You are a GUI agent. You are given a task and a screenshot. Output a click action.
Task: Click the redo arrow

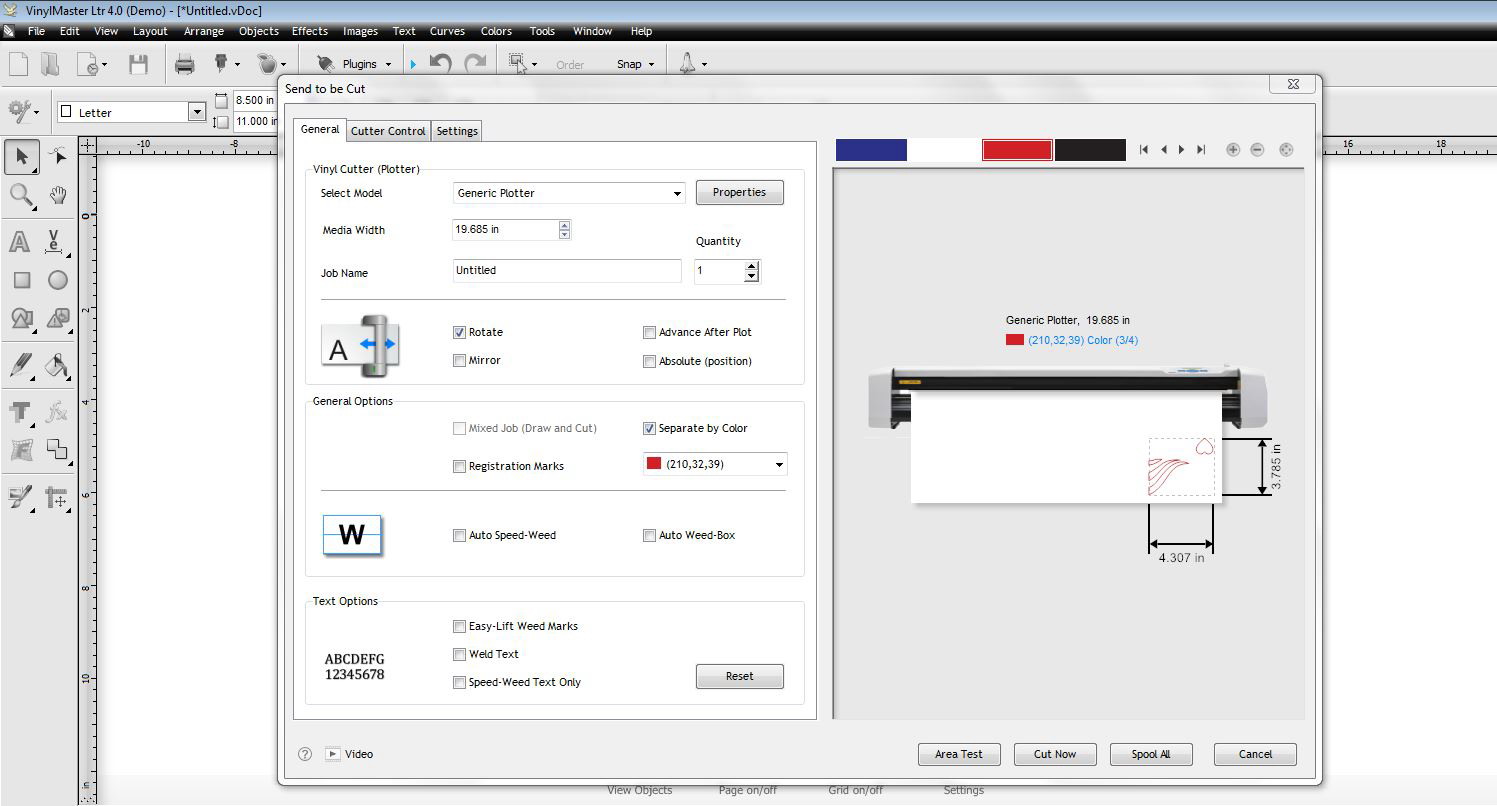click(x=475, y=63)
